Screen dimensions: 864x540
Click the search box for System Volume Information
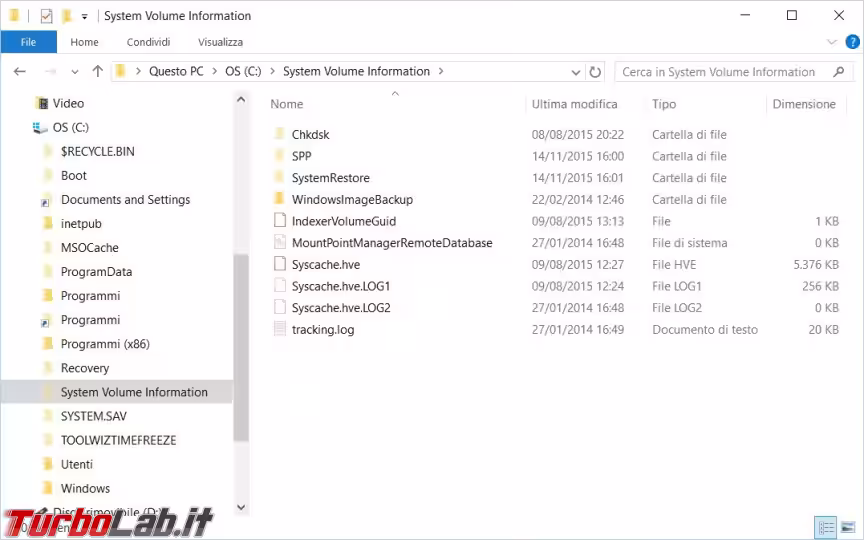pyautogui.click(x=719, y=72)
